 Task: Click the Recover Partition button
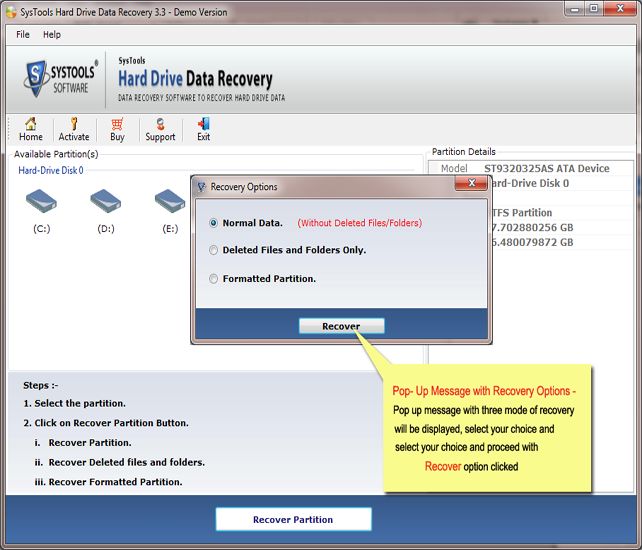click(294, 519)
